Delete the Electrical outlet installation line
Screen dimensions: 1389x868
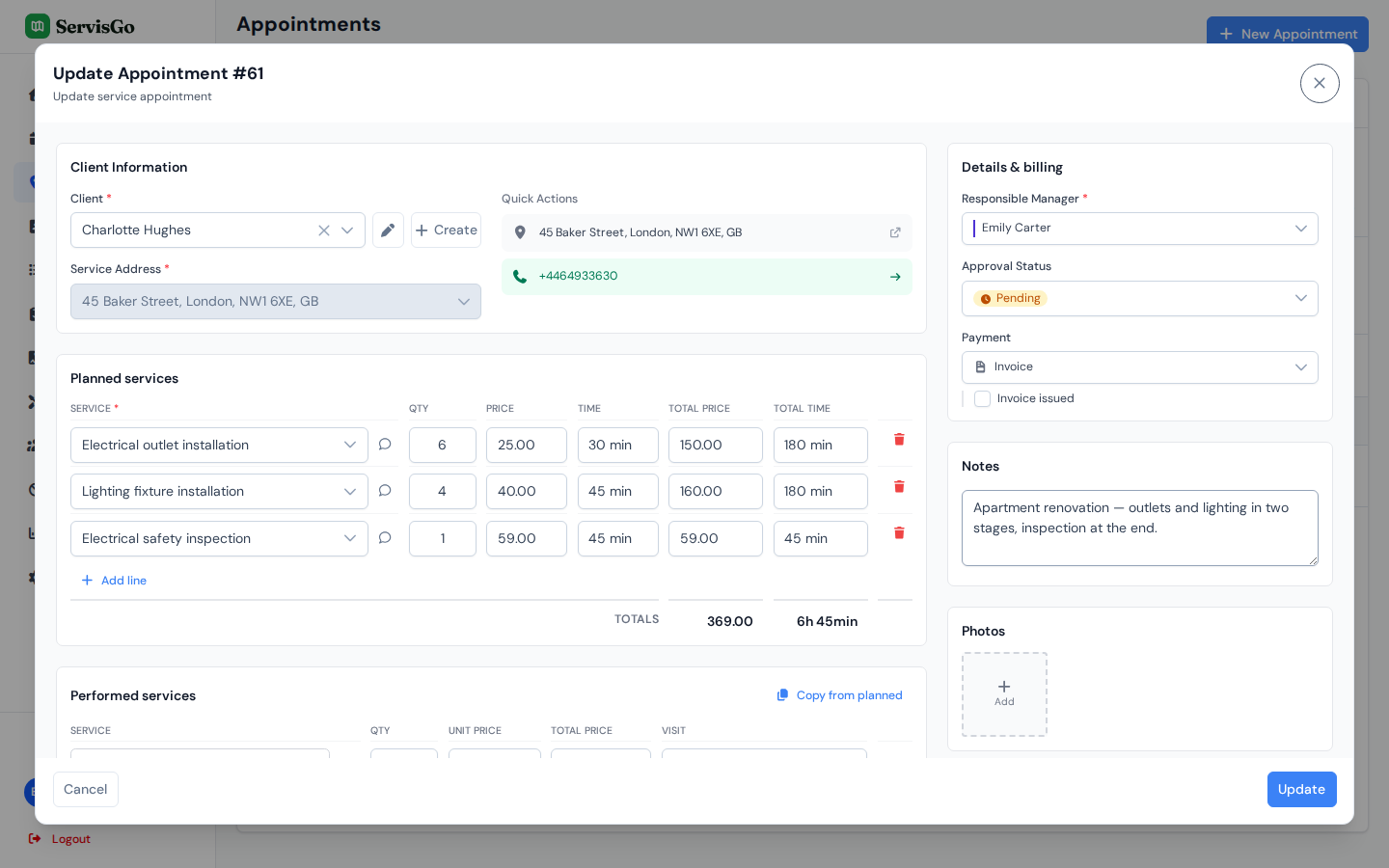[899, 440]
